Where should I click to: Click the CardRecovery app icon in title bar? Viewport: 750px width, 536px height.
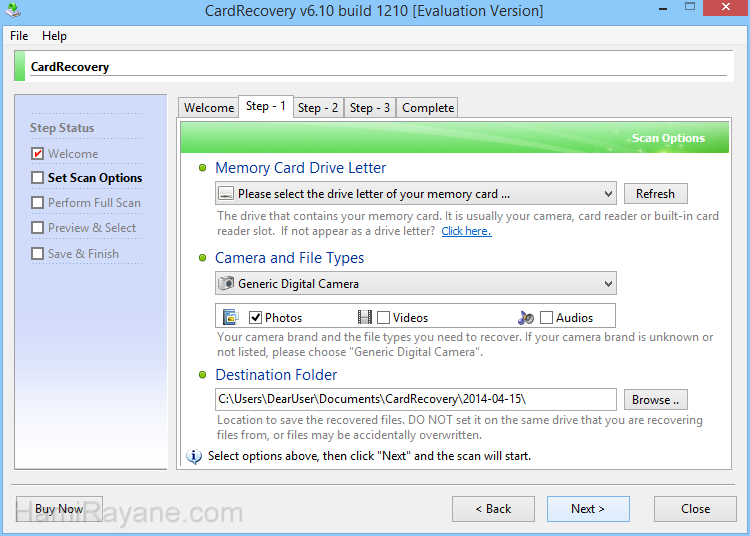point(13,10)
